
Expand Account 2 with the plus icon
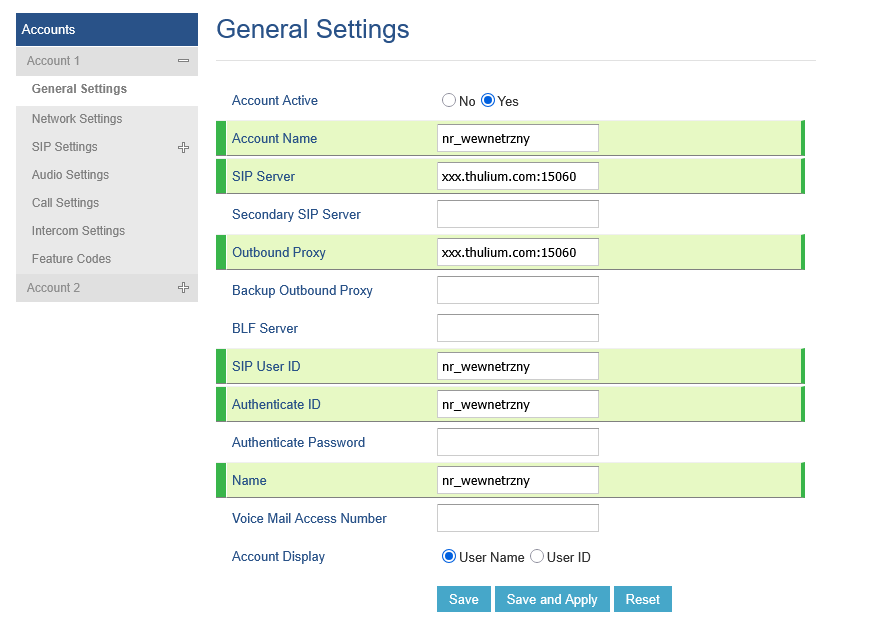183,288
